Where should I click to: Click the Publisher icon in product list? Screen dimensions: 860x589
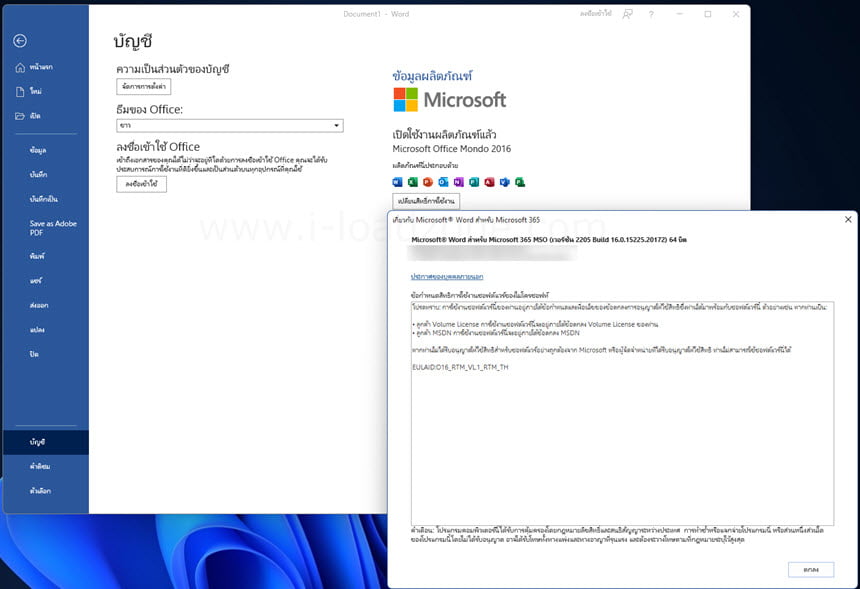click(474, 182)
